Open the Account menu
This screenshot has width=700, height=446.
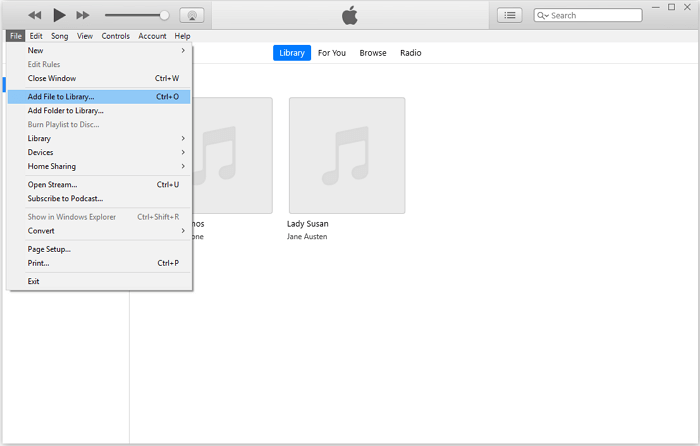[152, 36]
